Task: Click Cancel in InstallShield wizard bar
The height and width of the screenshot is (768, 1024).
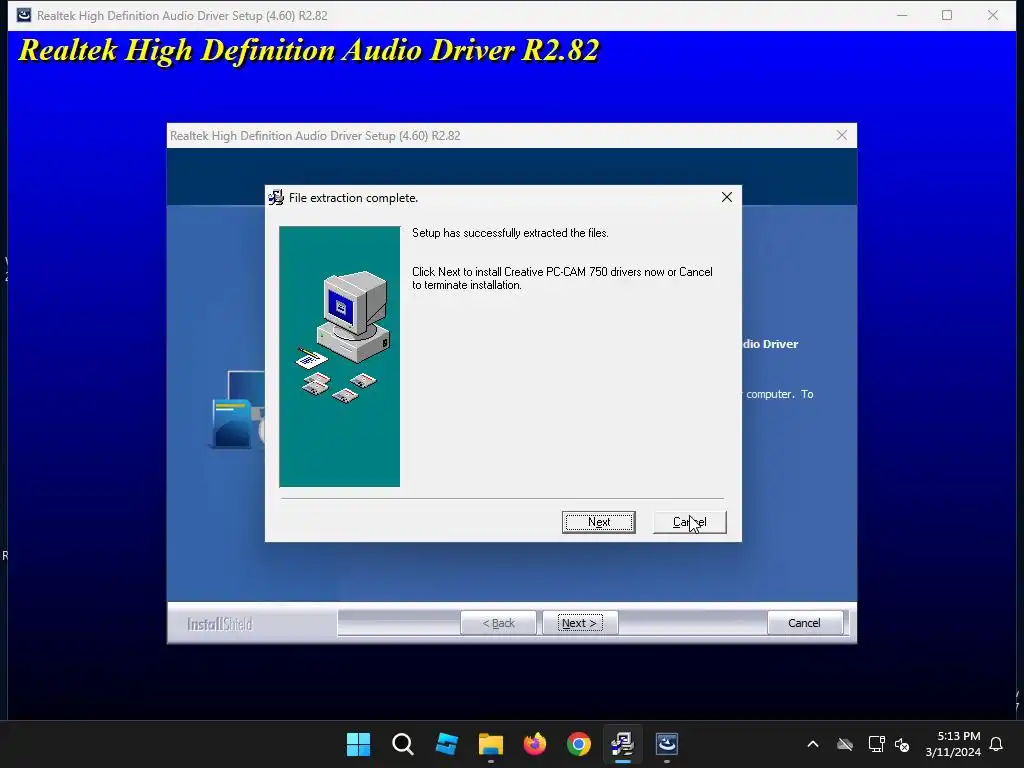Action: point(804,623)
